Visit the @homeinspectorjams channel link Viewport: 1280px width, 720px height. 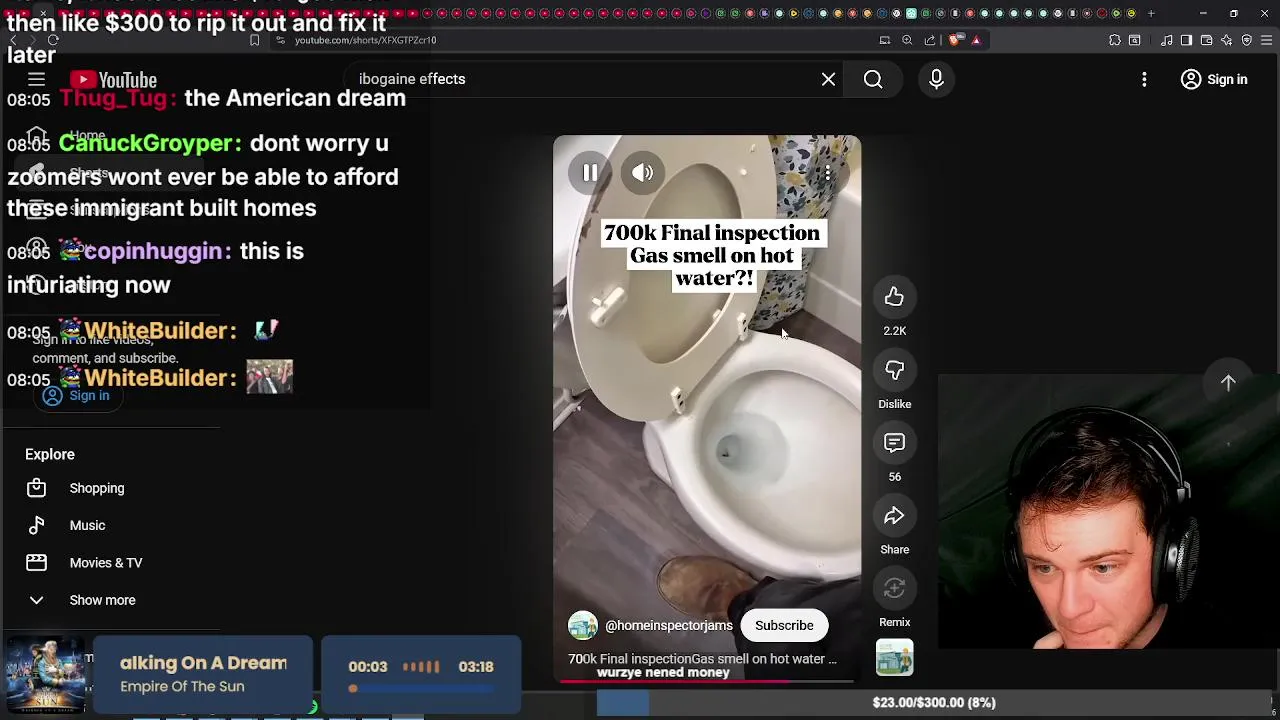coord(669,626)
